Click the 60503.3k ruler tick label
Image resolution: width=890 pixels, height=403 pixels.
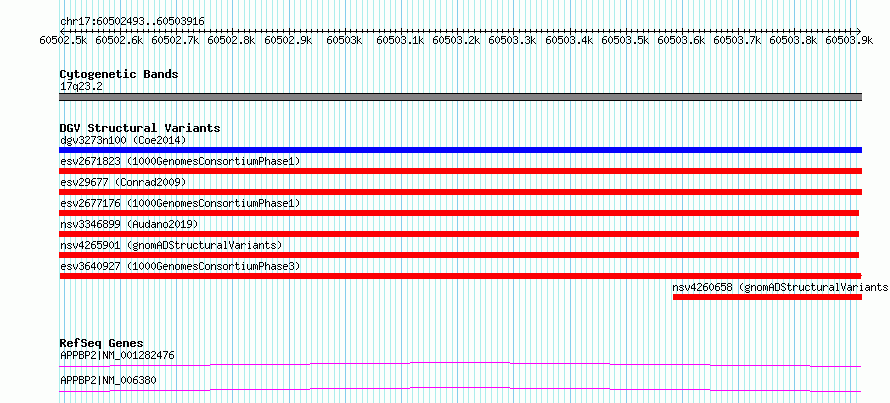[x=513, y=40]
